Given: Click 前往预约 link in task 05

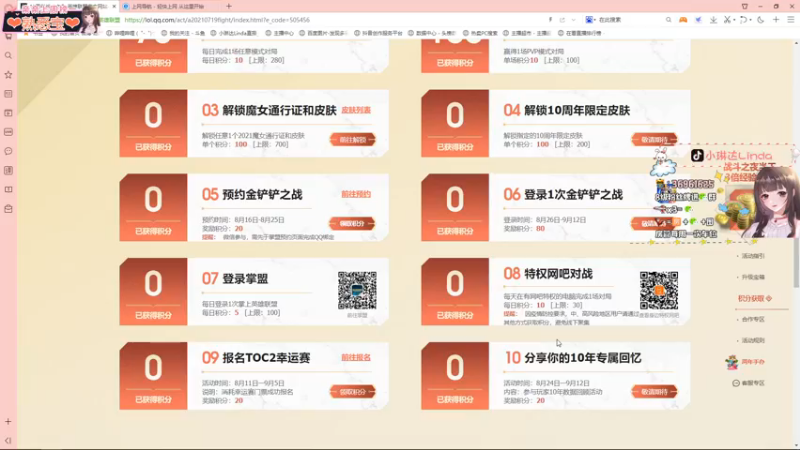Looking at the screenshot, I should 356,194.
